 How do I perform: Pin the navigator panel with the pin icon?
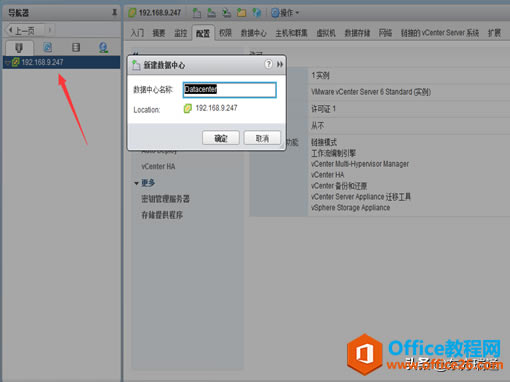point(114,13)
